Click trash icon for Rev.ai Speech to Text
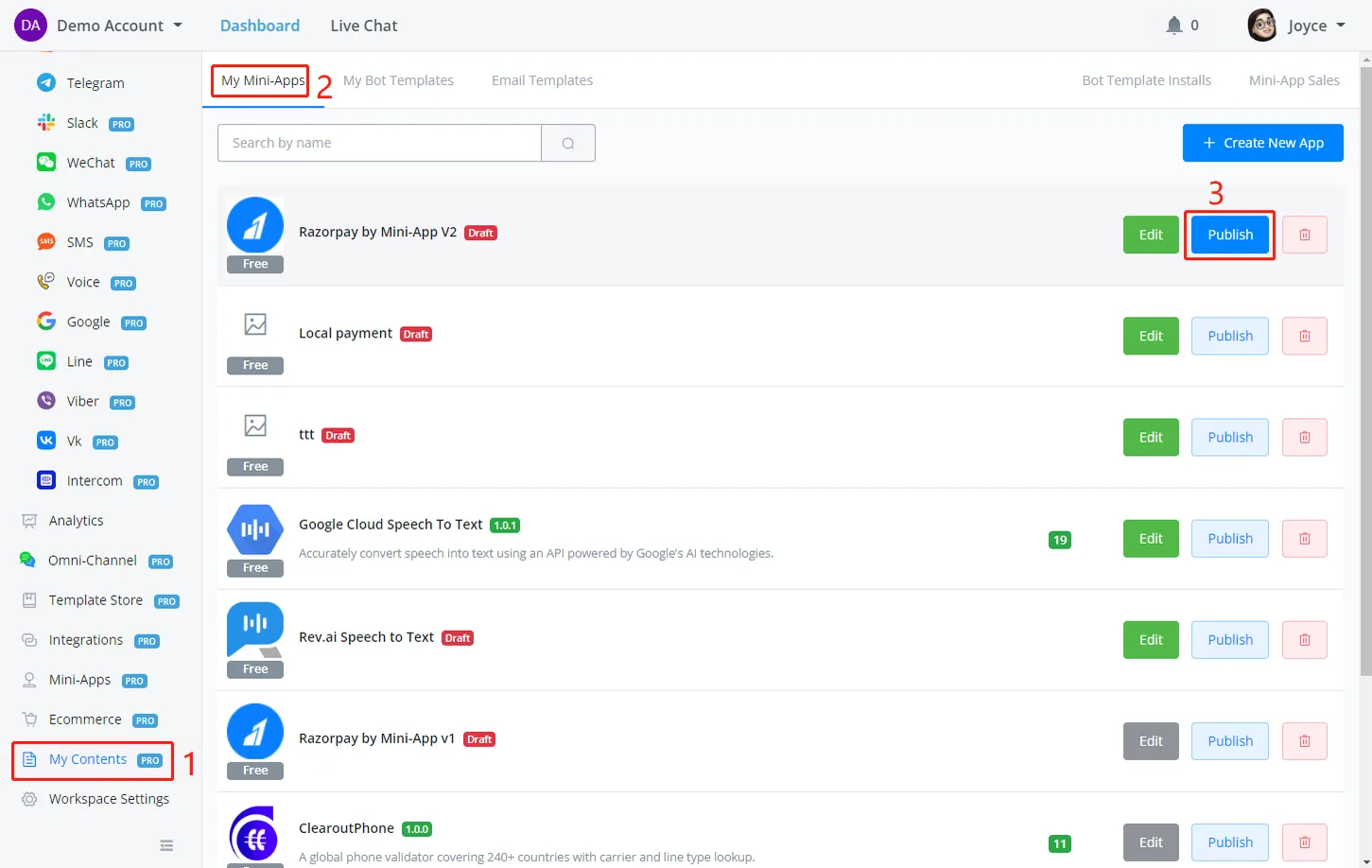The width and height of the screenshot is (1372, 868). (x=1305, y=639)
